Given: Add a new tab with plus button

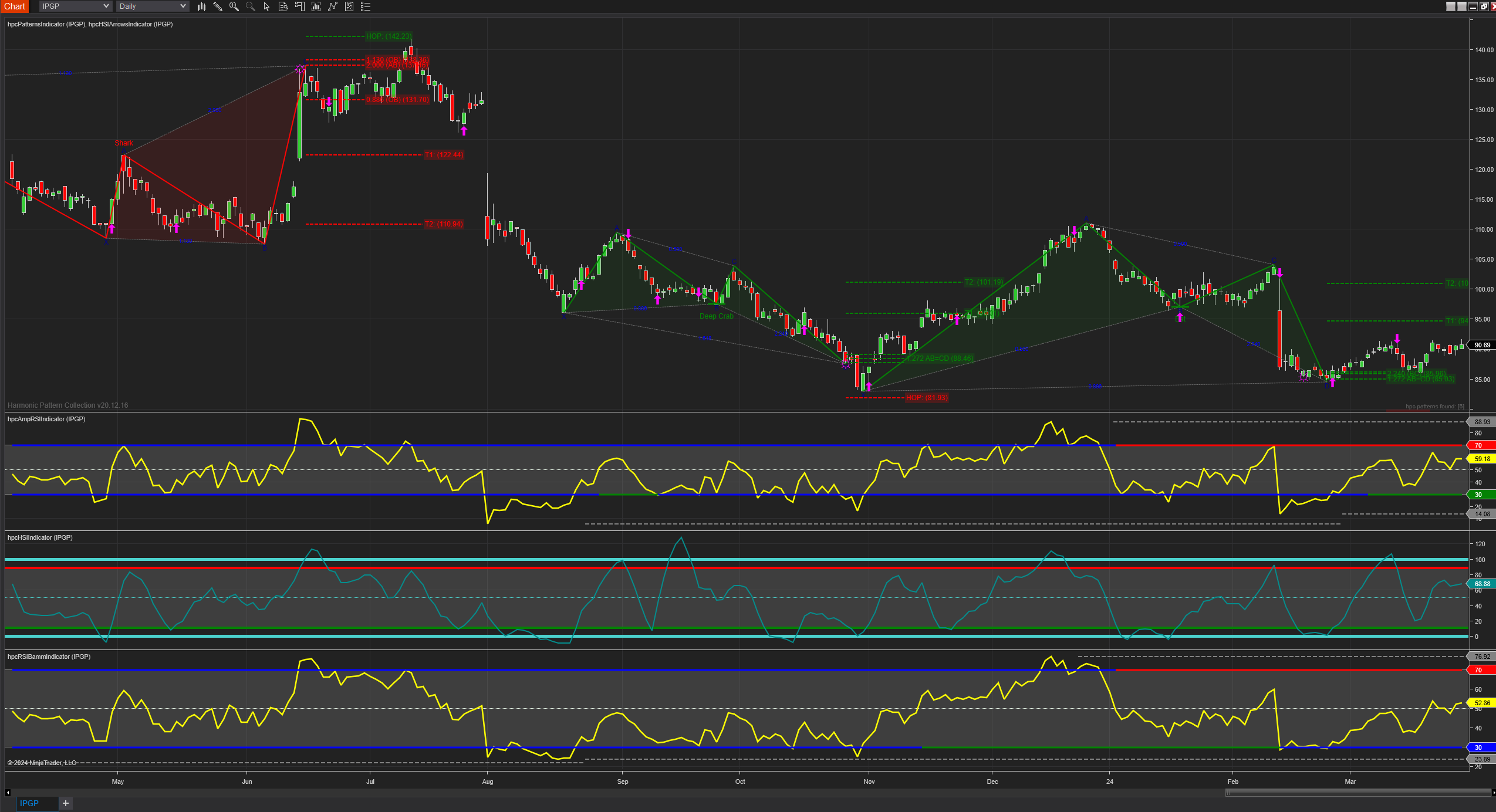Looking at the screenshot, I should 66,803.
